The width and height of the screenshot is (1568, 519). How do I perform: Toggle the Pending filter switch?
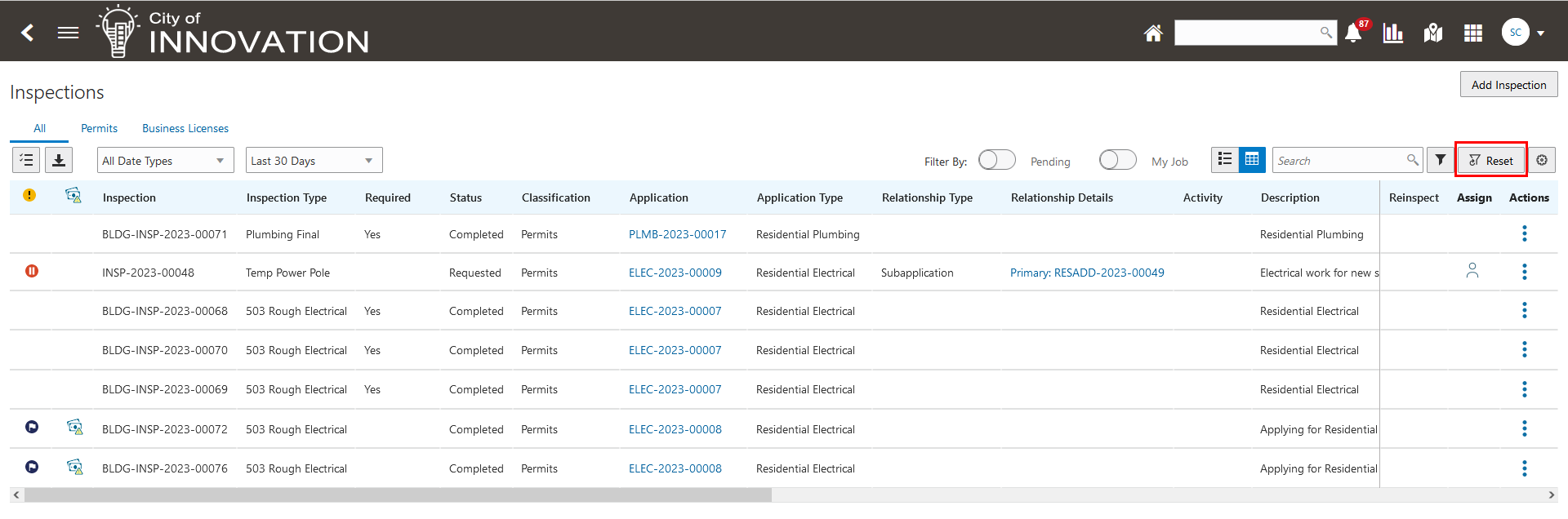(x=996, y=160)
